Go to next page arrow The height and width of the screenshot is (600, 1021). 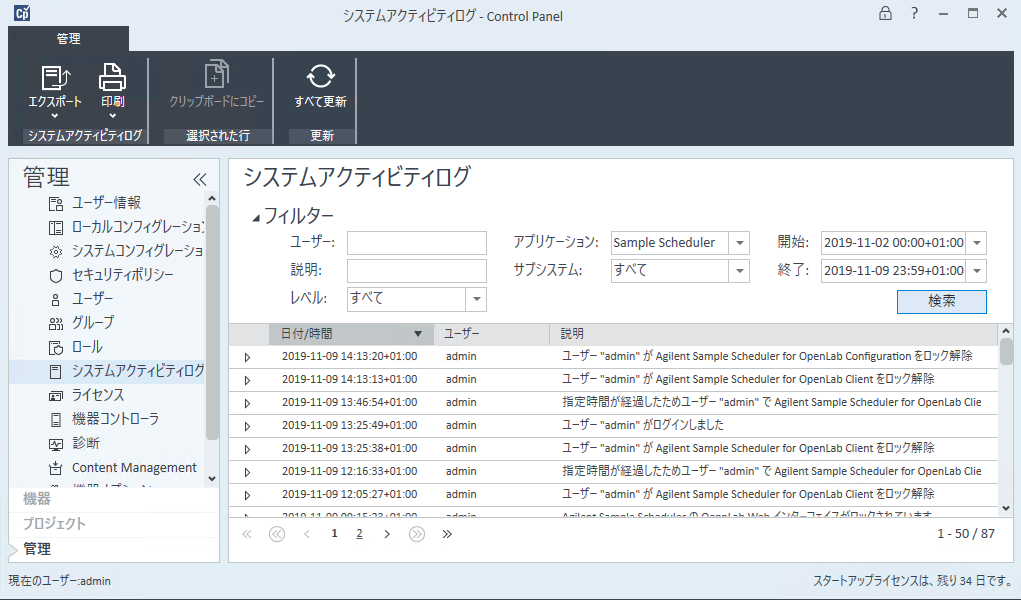point(387,534)
